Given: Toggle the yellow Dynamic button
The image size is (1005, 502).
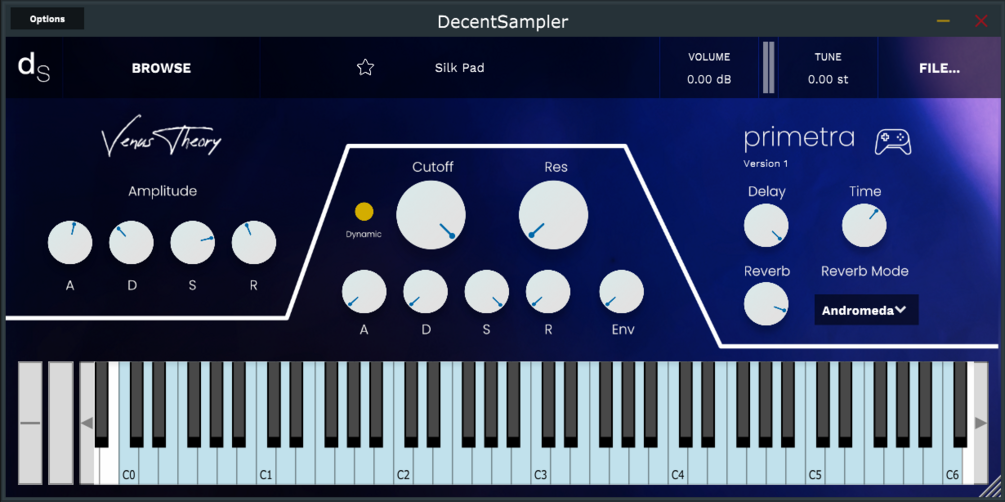Looking at the screenshot, I should [364, 212].
